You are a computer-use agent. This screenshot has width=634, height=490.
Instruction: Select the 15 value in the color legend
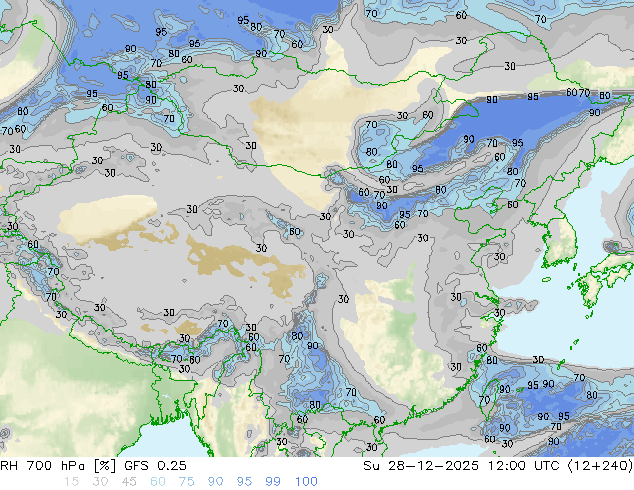tap(71, 482)
